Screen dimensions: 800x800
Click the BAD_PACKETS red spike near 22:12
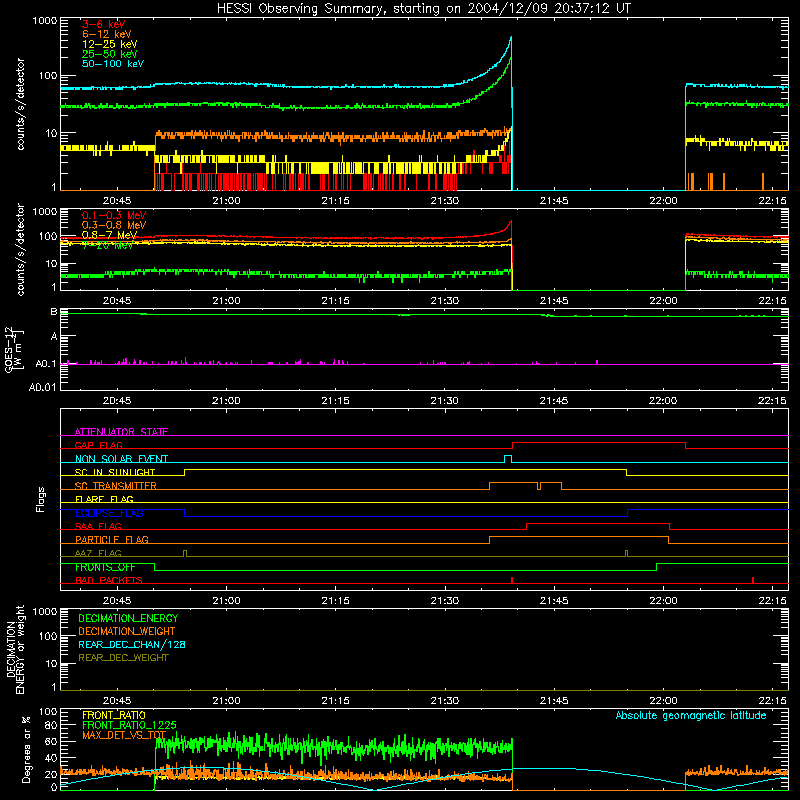[753, 580]
